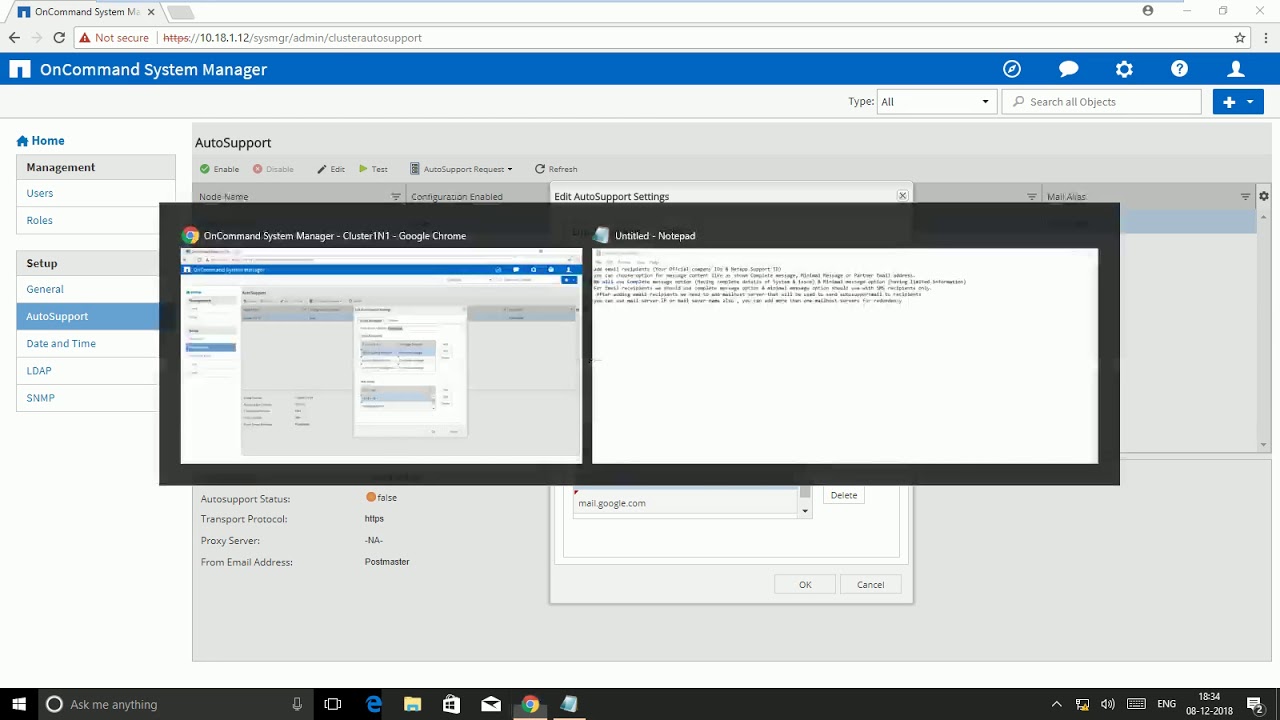Open Roles in Management section
The width and height of the screenshot is (1280, 720).
click(40, 220)
